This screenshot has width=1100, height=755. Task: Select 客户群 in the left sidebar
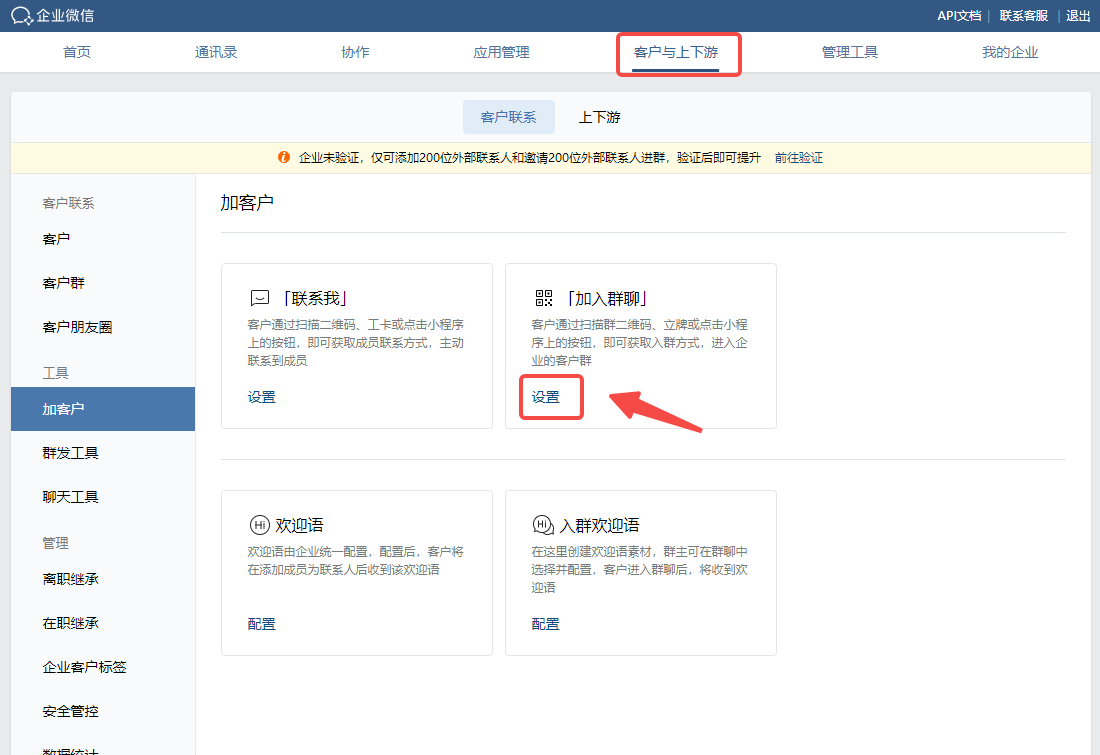[64, 283]
